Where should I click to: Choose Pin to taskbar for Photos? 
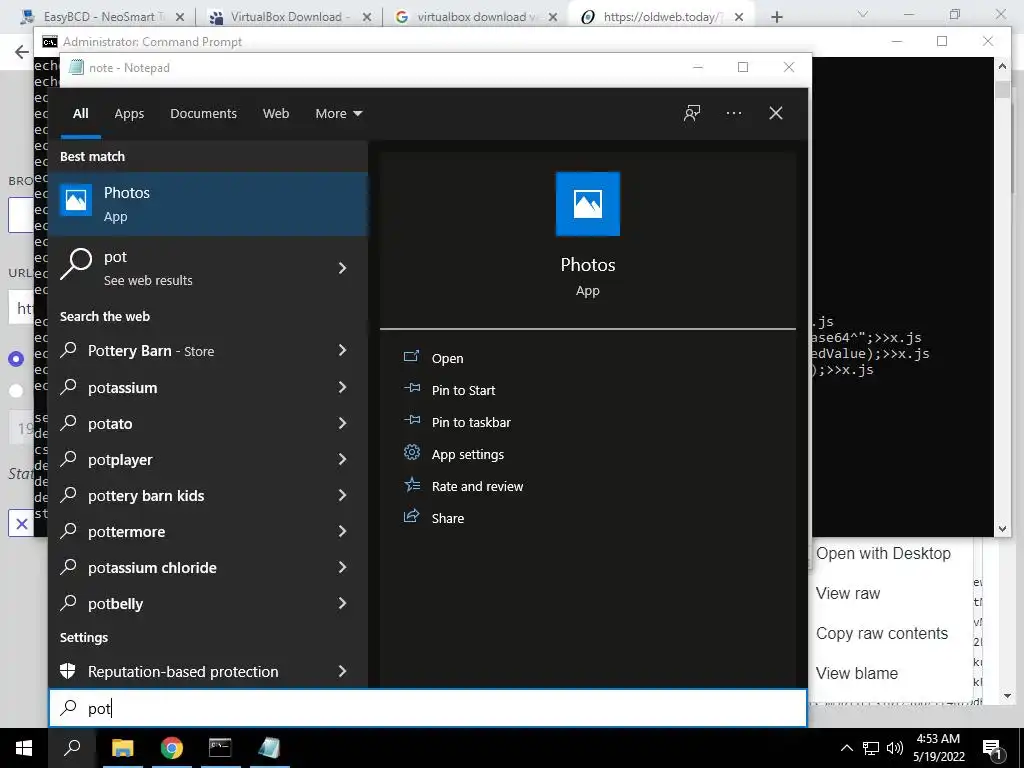(471, 423)
